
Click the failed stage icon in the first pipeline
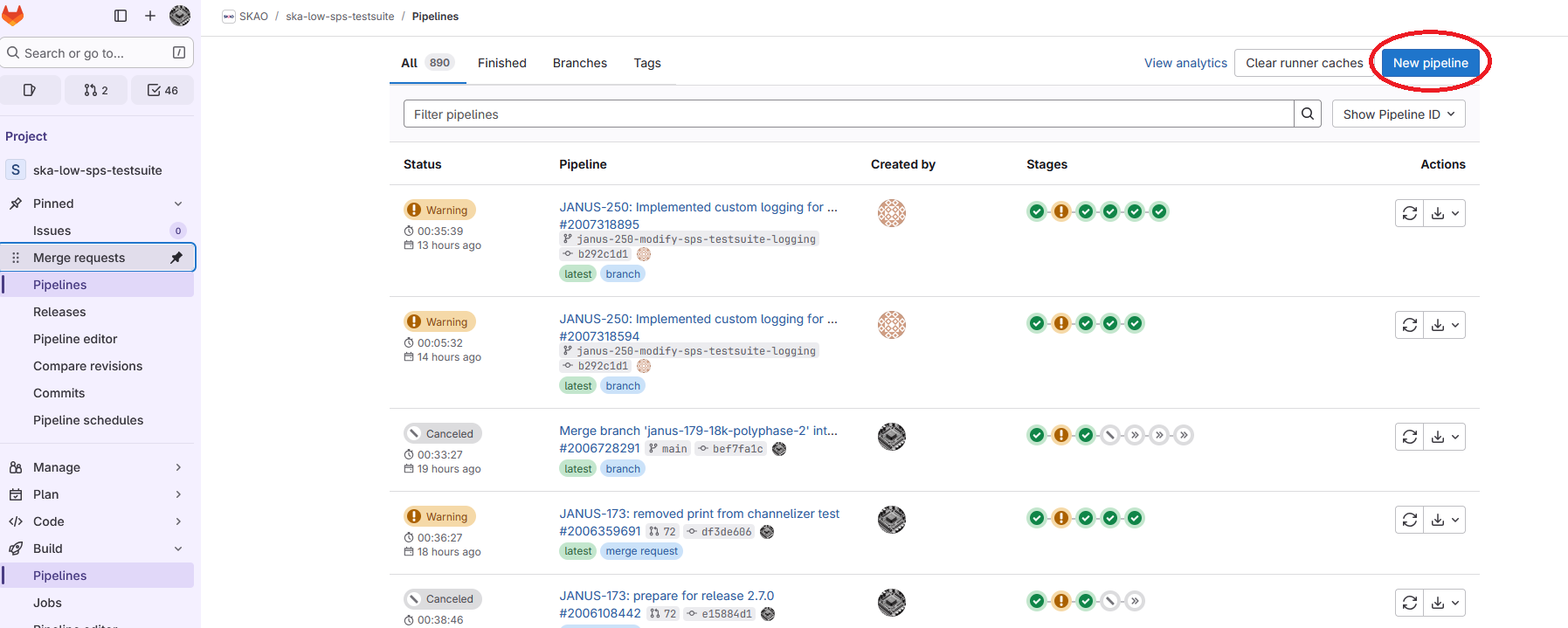tap(1060, 211)
